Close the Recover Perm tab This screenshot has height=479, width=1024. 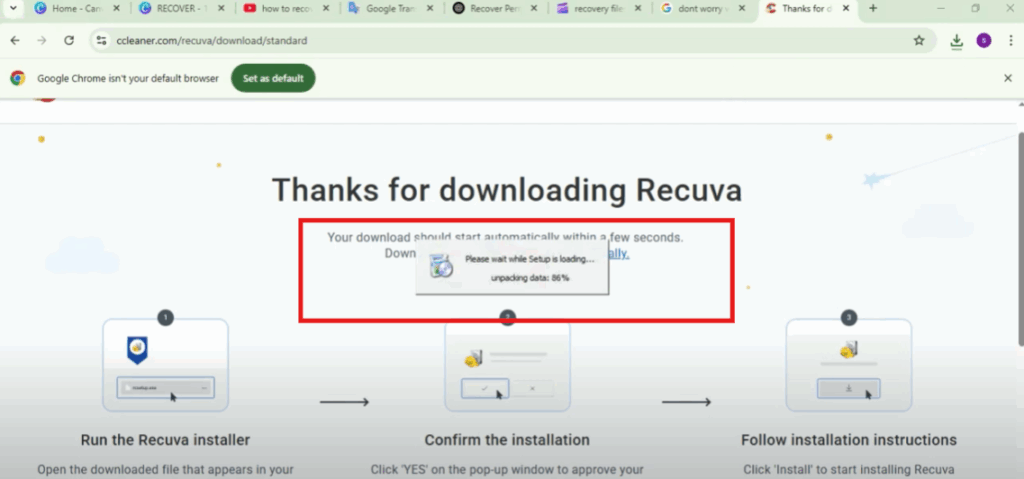tap(535, 9)
